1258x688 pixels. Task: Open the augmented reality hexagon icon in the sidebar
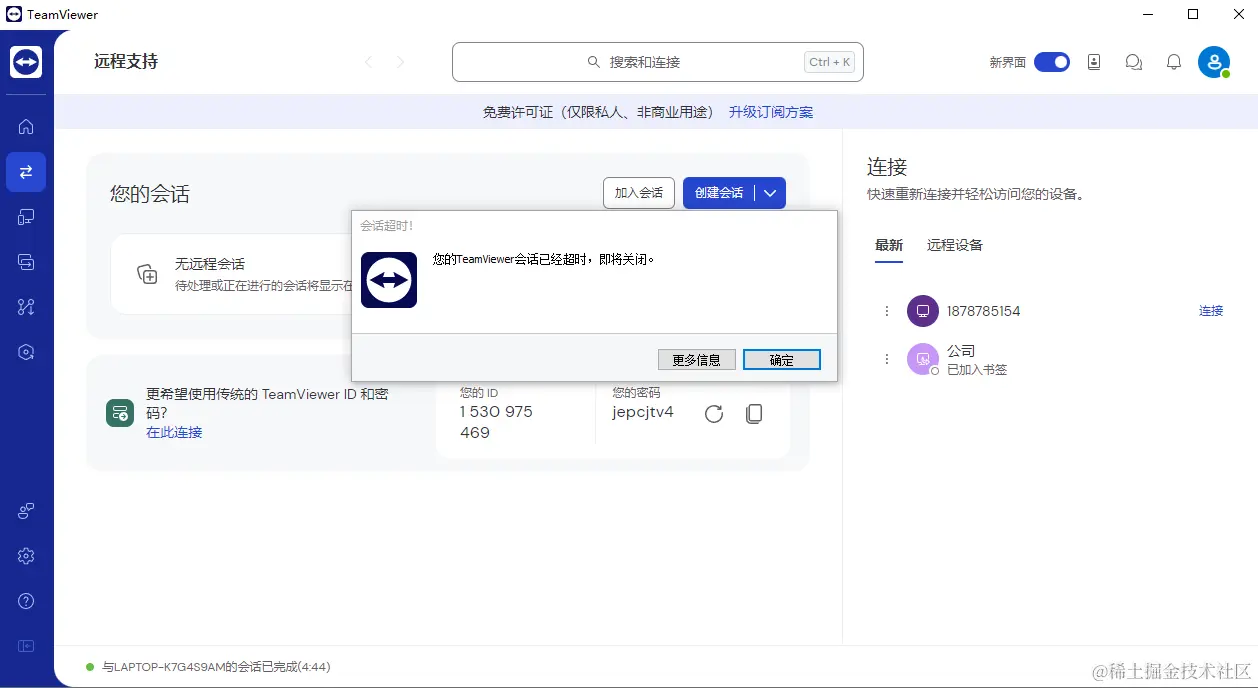(x=26, y=352)
